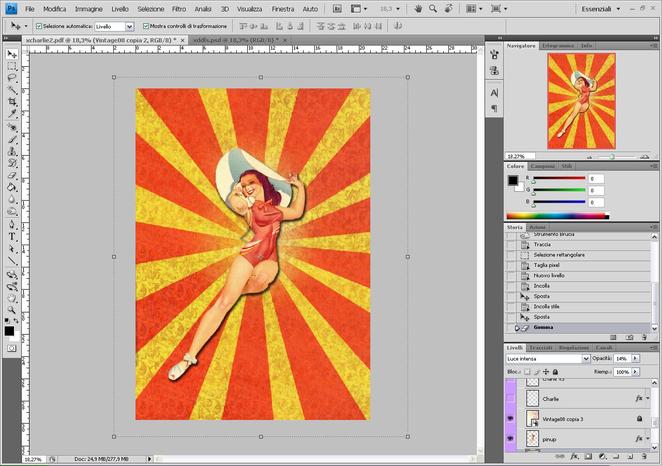Viewport: 662px width, 466px height.
Task: Switch to the viddix.psd document tab
Action: pos(236,40)
